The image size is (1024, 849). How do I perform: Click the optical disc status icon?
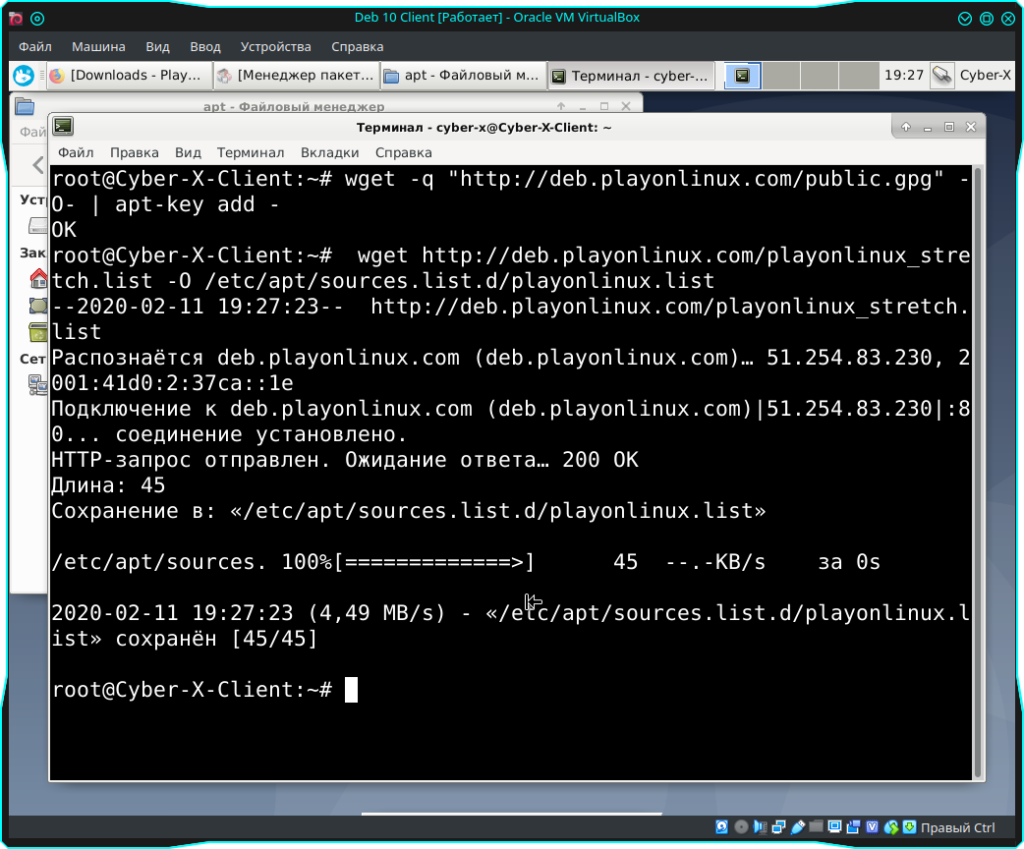[x=741, y=827]
